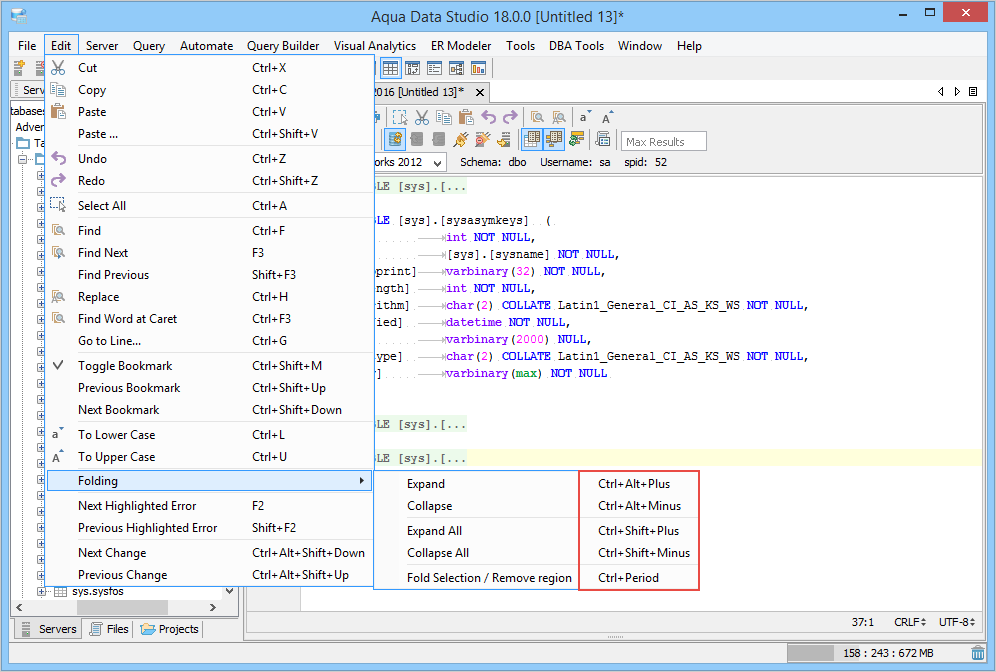
Task: Click the grid results view icon
Action: tap(391, 69)
